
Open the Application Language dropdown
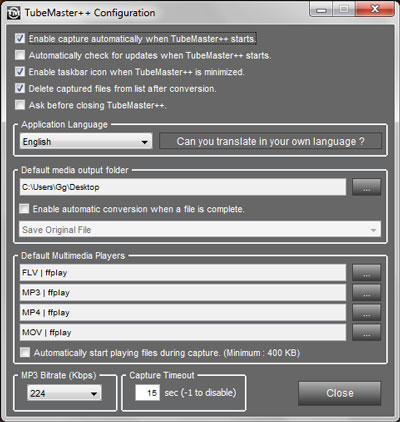[x=86, y=141]
